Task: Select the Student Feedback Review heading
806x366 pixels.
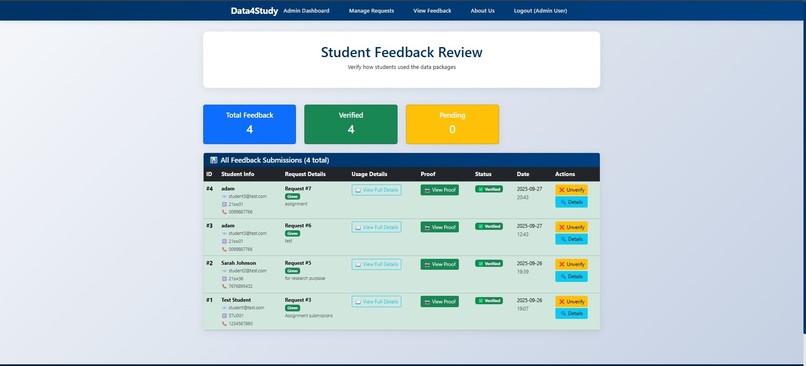Action: coord(401,52)
